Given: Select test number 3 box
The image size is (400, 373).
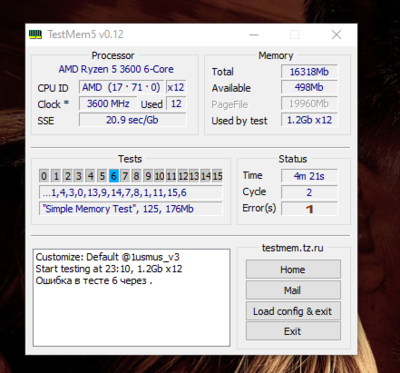Looking at the screenshot, I should (x=79, y=176).
